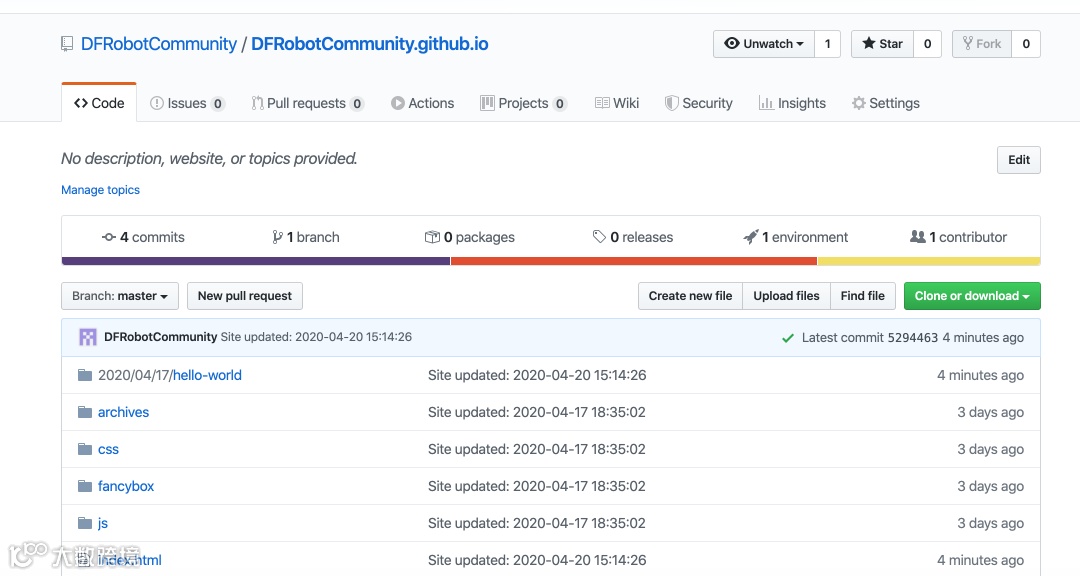
Task: Click the packages box icon
Action: click(x=432, y=237)
